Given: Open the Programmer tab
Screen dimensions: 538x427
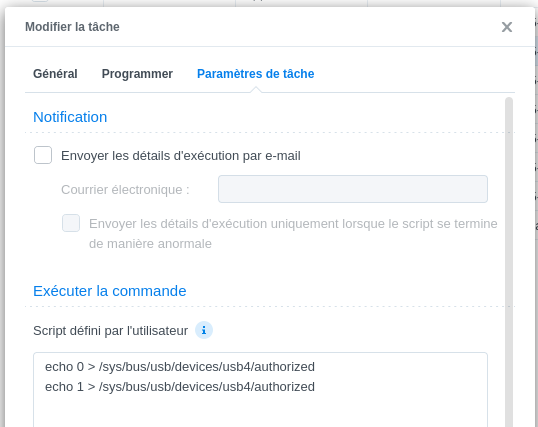Looking at the screenshot, I should click(137, 74).
